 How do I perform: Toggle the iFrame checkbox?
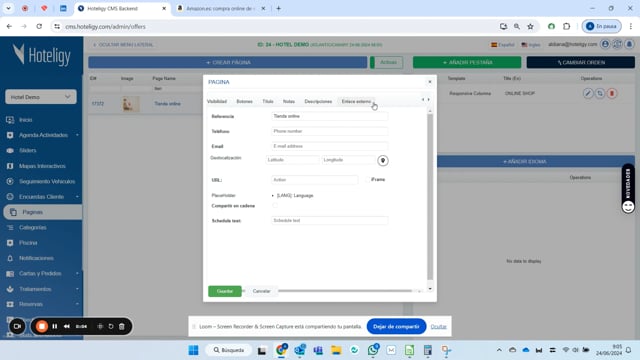pyautogui.click(x=367, y=180)
